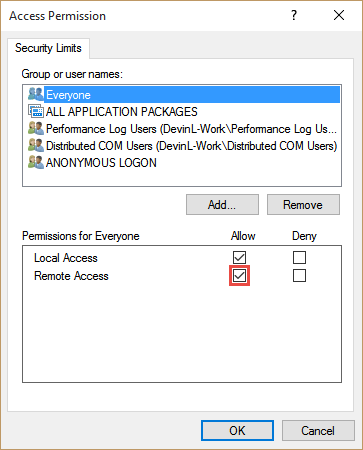Check Deny box for Remote Access
363x450 pixels.
(299, 276)
